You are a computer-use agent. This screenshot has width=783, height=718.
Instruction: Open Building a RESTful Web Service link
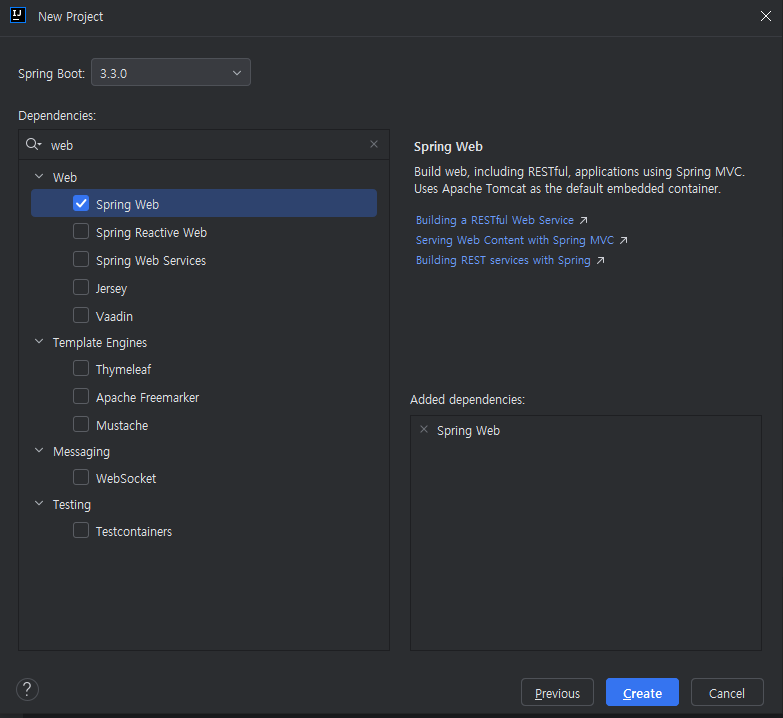pos(494,220)
